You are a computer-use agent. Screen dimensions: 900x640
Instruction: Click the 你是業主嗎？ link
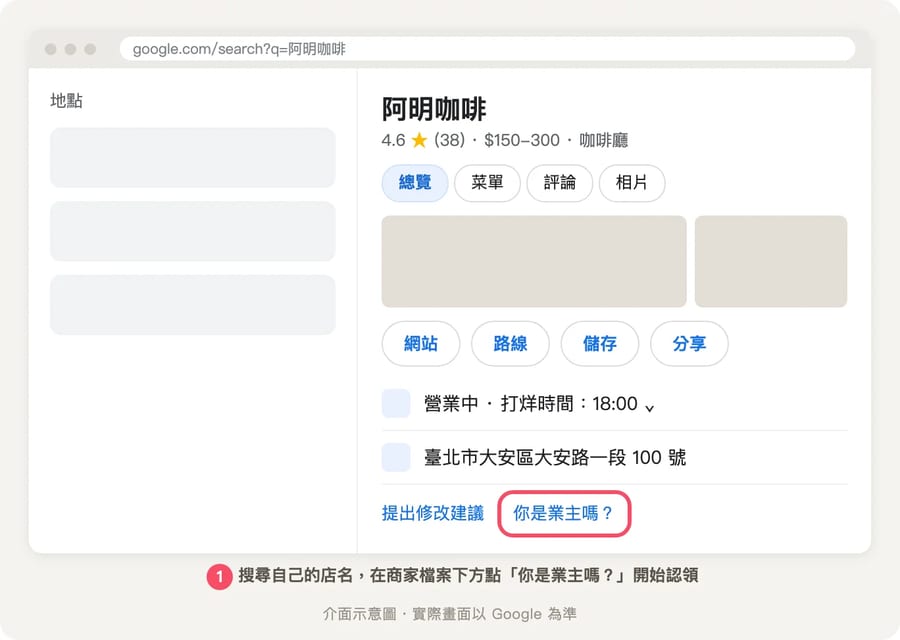point(564,513)
